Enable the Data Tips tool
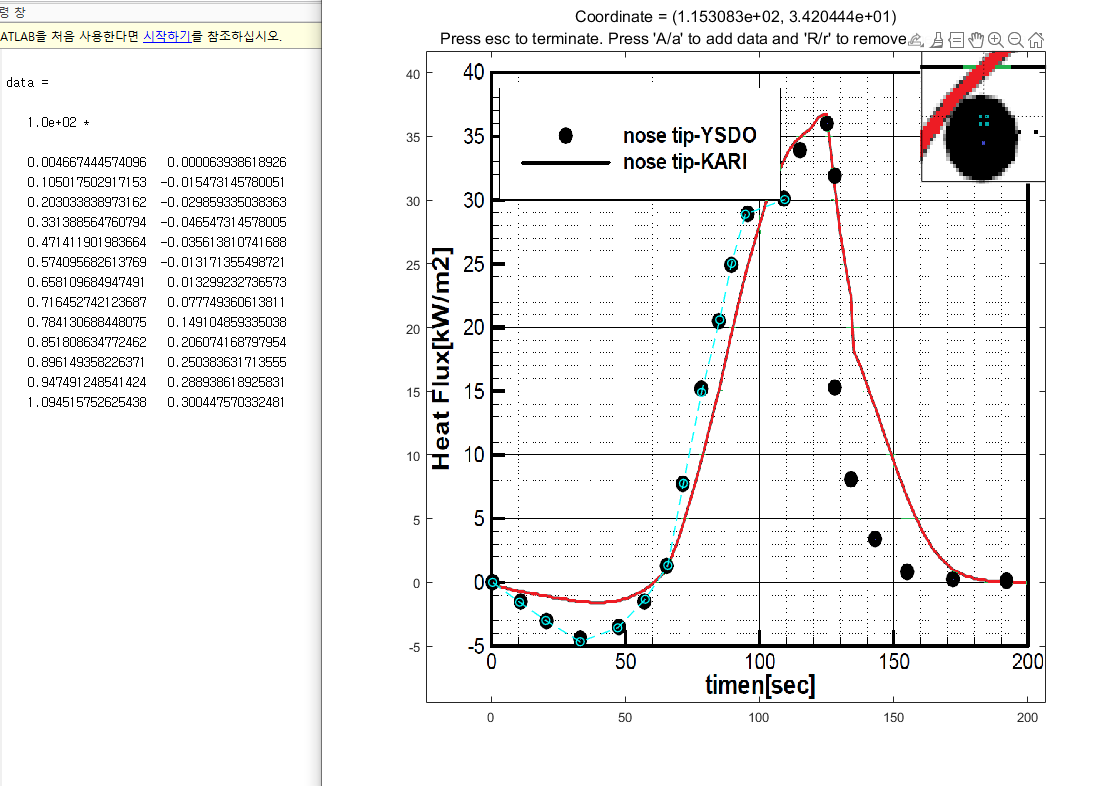Image resolution: width=1120 pixels, height=786 pixels. pyautogui.click(x=956, y=40)
